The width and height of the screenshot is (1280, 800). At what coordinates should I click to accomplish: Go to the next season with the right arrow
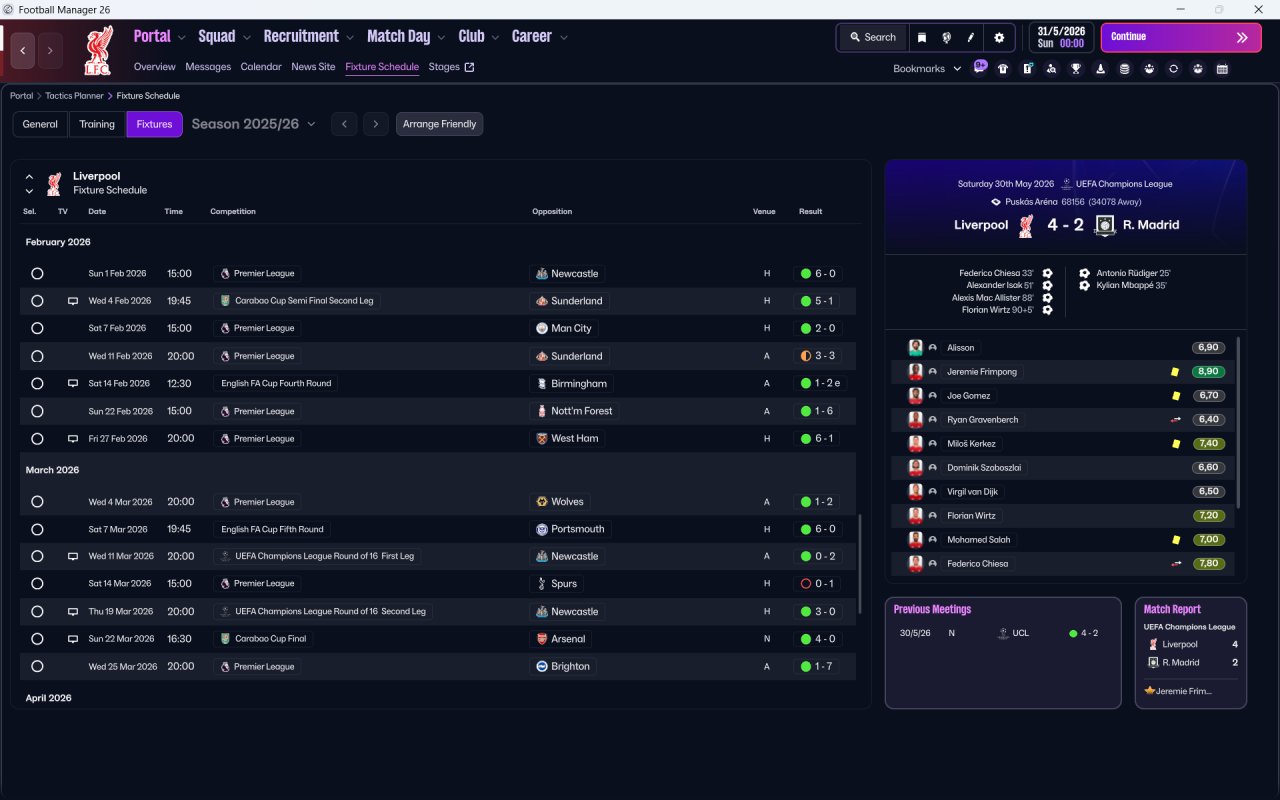[x=375, y=124]
